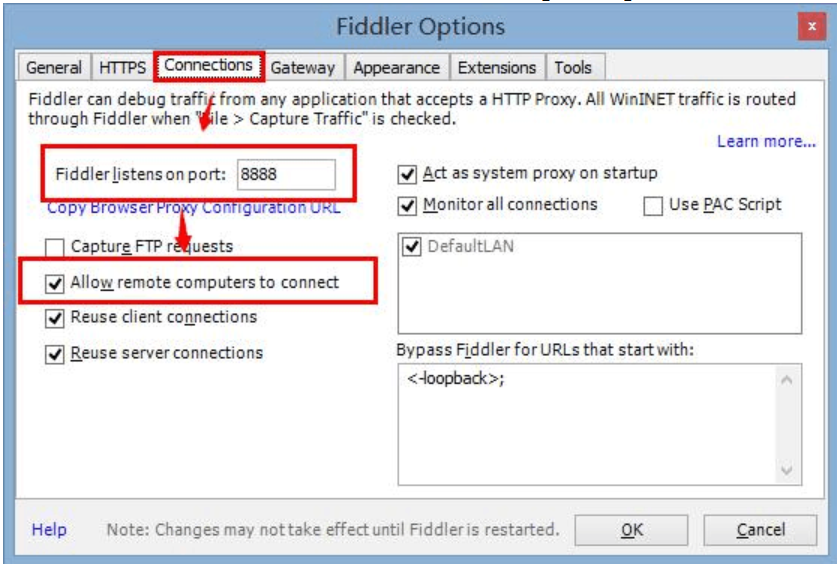Uncheck Act as system proxy on startup
This screenshot has width=837, height=564.
pyautogui.click(x=407, y=174)
